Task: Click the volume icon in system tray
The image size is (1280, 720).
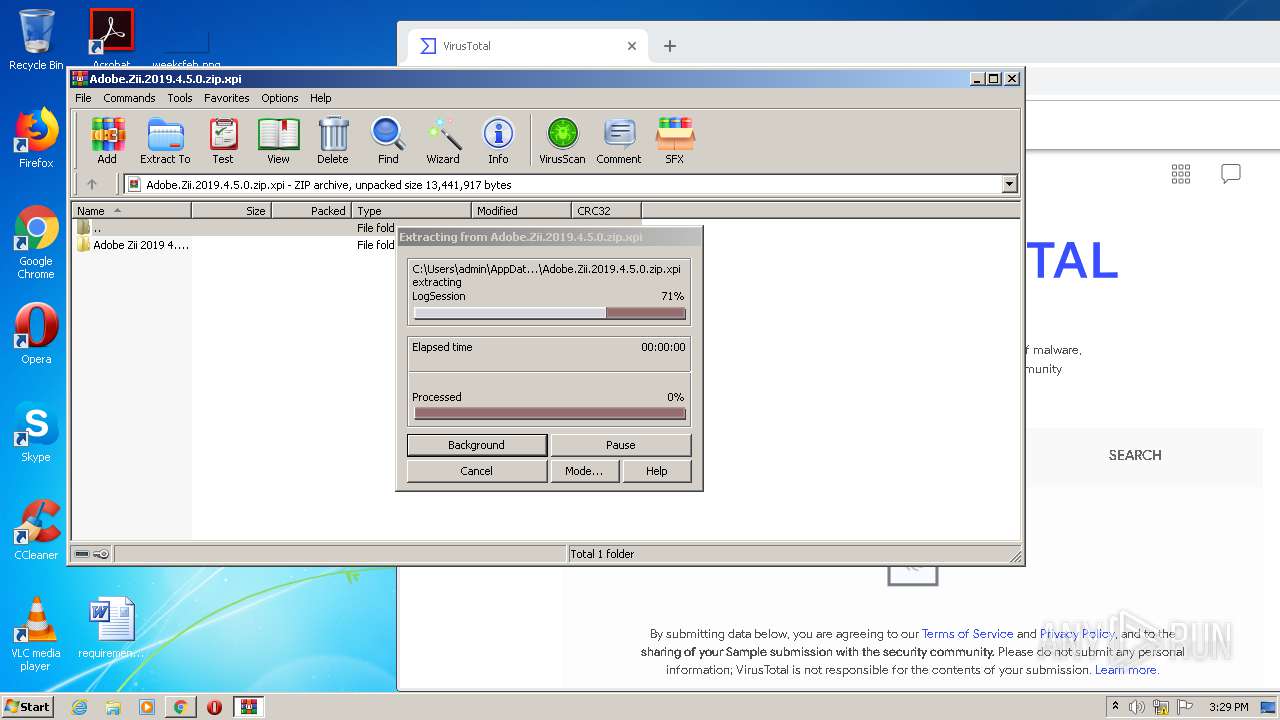Action: pyautogui.click(x=1137, y=707)
